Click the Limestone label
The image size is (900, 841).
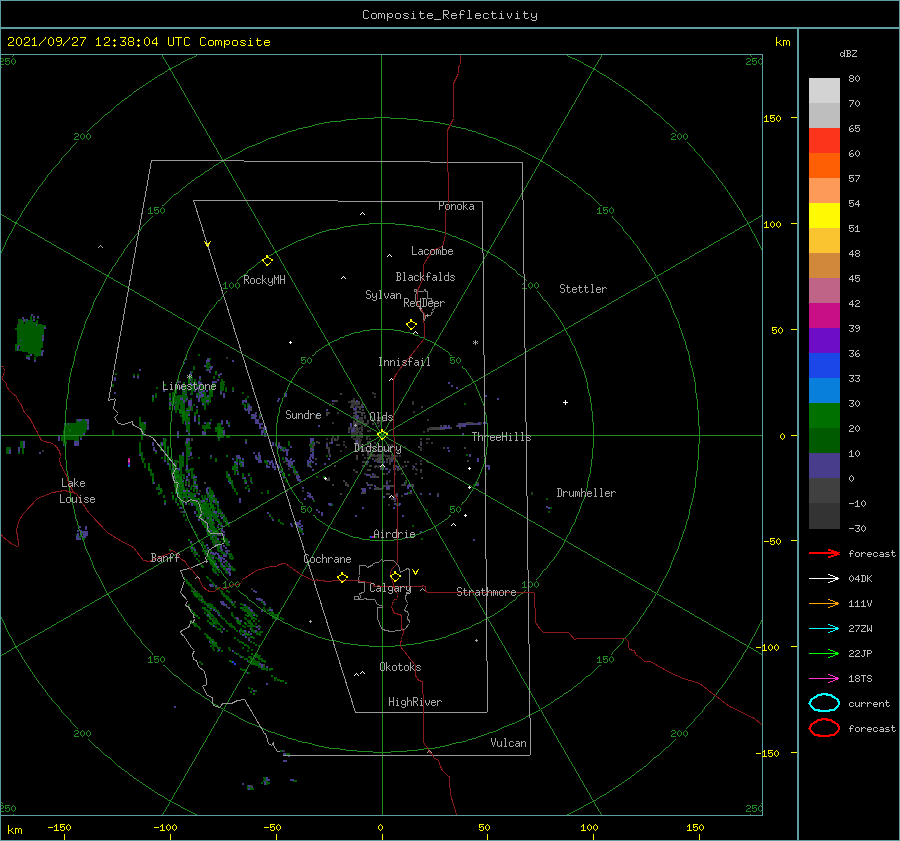189,386
